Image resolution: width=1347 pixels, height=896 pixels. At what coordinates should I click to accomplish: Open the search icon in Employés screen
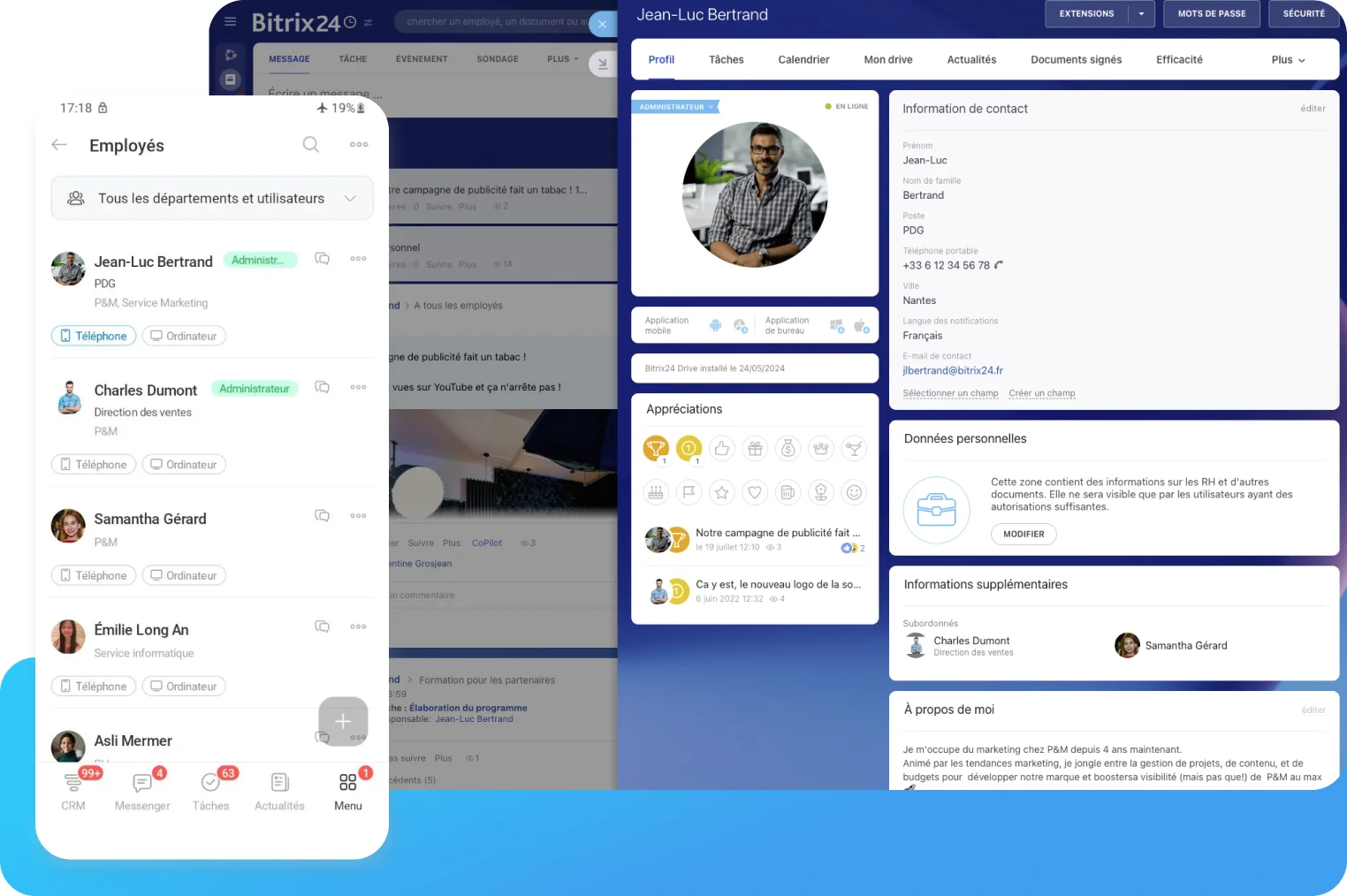point(310,144)
